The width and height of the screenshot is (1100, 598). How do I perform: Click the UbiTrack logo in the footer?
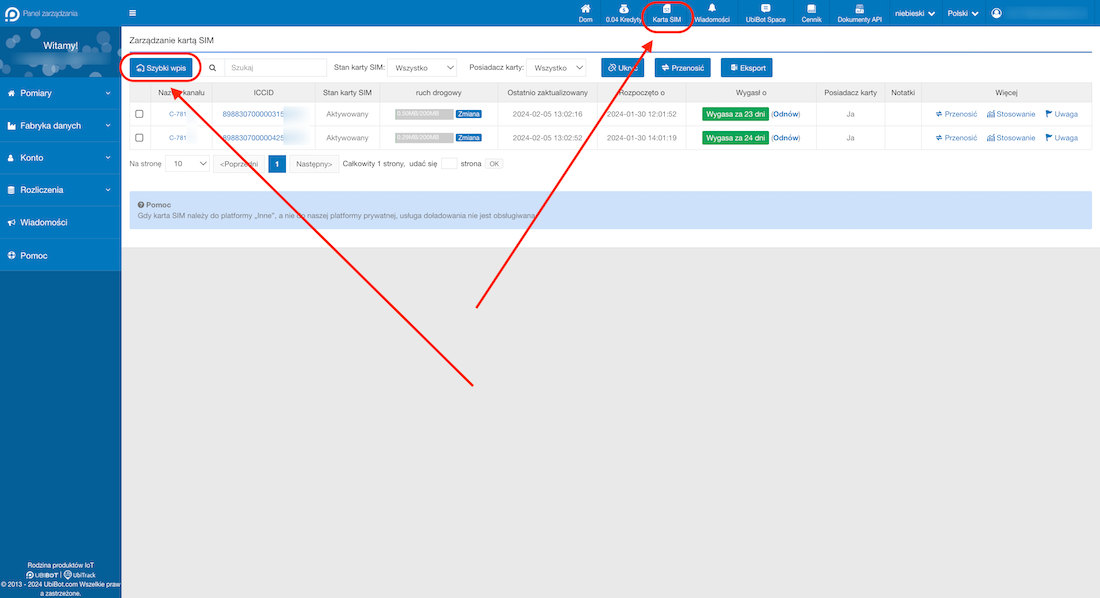coord(79,575)
